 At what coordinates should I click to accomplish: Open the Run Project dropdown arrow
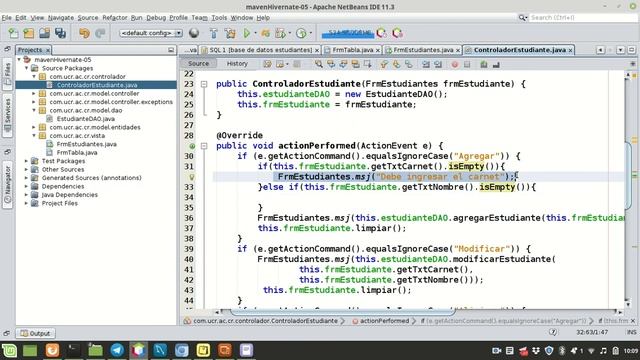point(256,33)
